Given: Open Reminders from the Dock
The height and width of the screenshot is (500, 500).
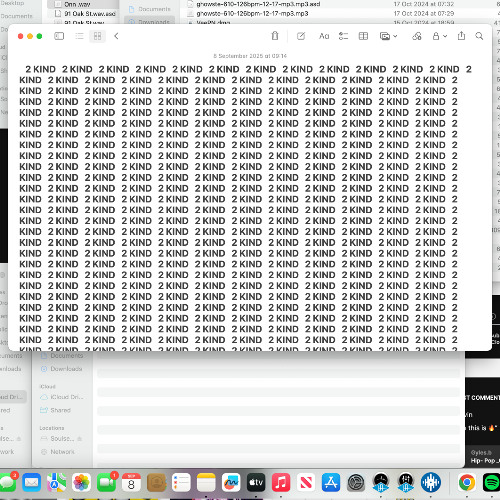Looking at the screenshot, I should (181, 482).
